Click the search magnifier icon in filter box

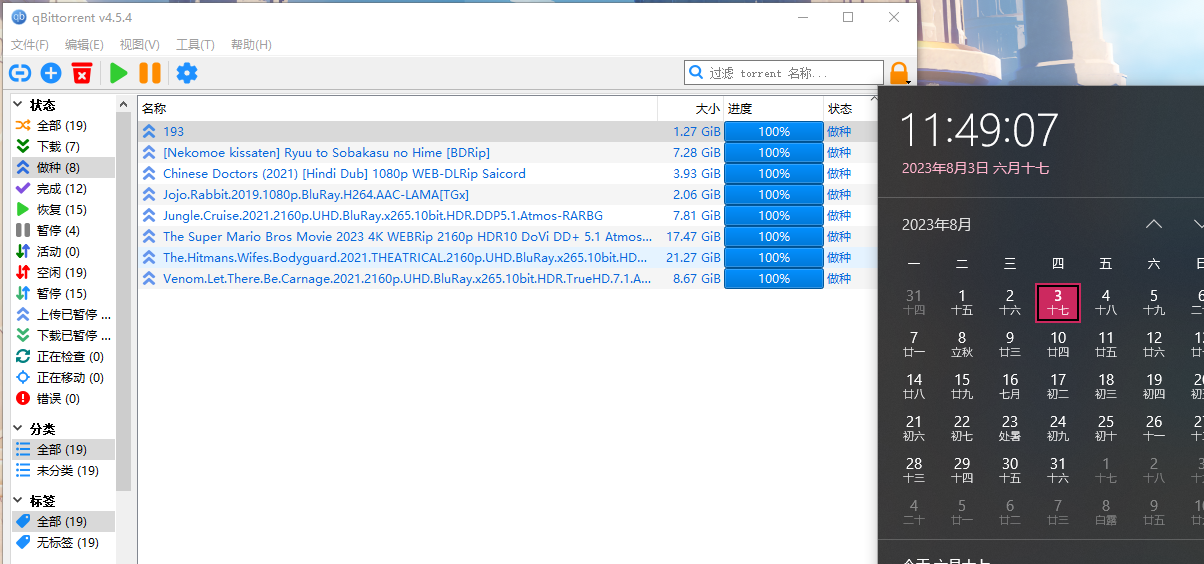point(696,72)
